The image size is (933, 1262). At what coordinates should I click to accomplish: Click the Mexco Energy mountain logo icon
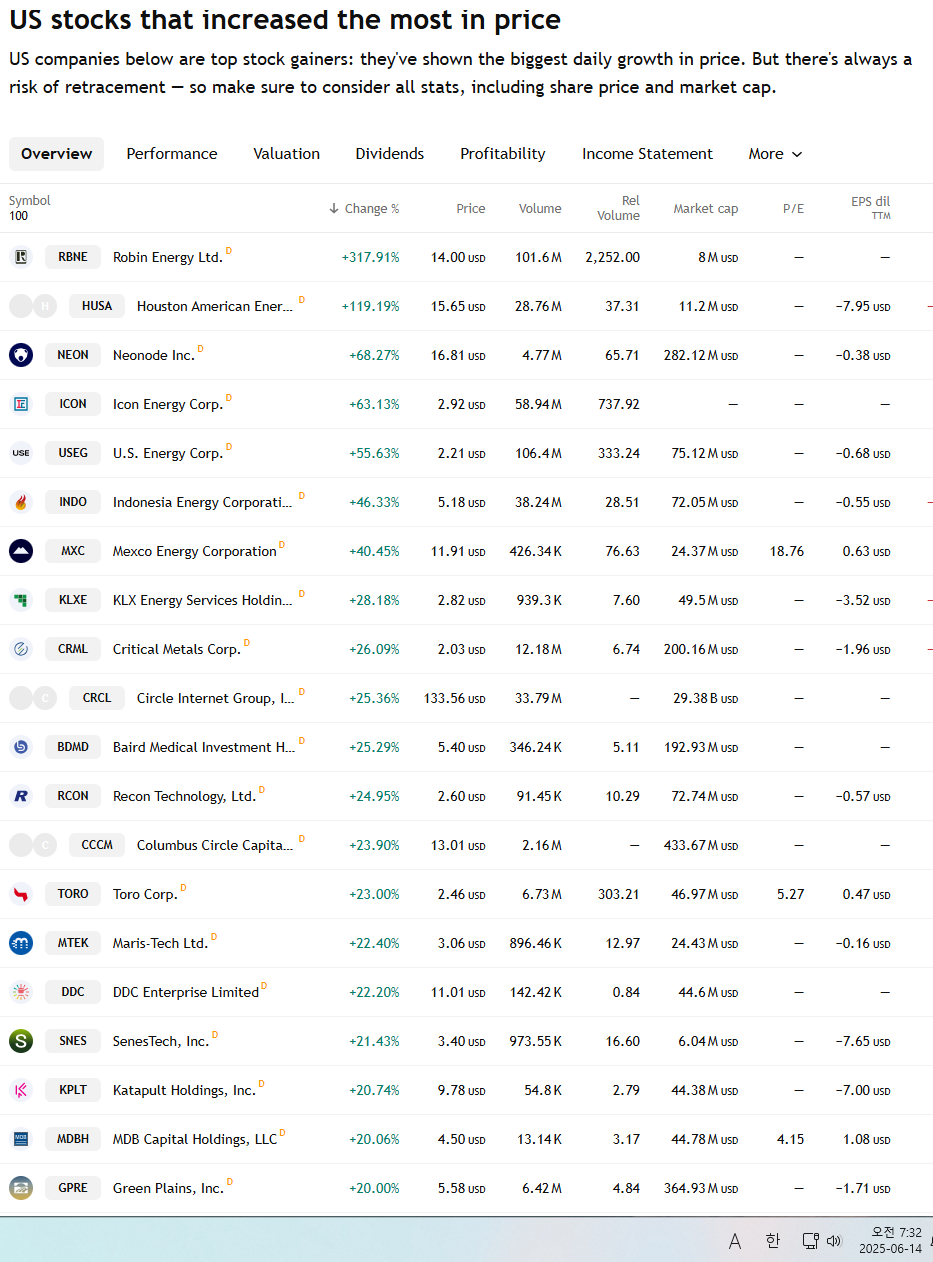coord(21,551)
